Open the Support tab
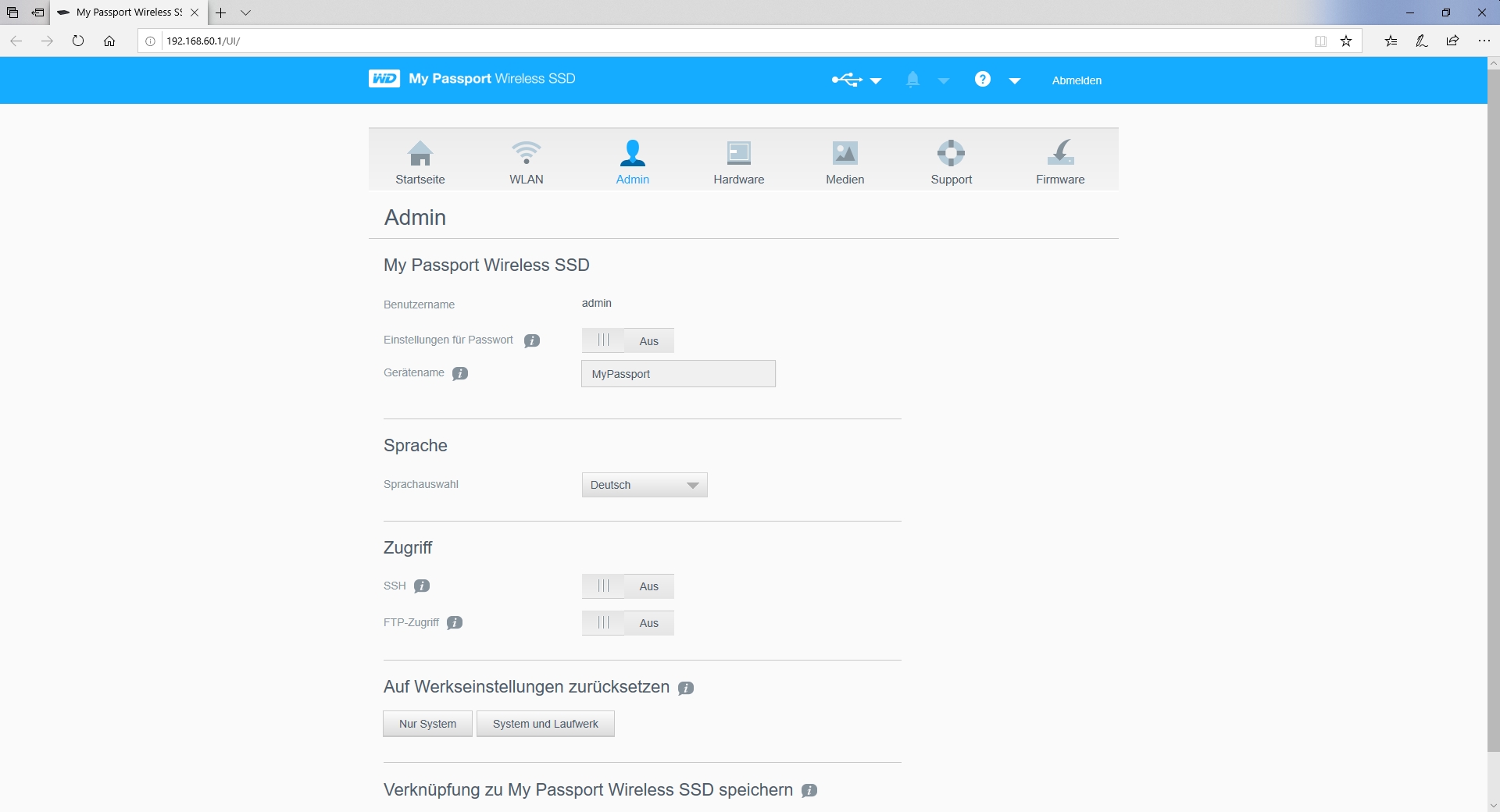This screenshot has width=1500, height=812. click(952, 162)
